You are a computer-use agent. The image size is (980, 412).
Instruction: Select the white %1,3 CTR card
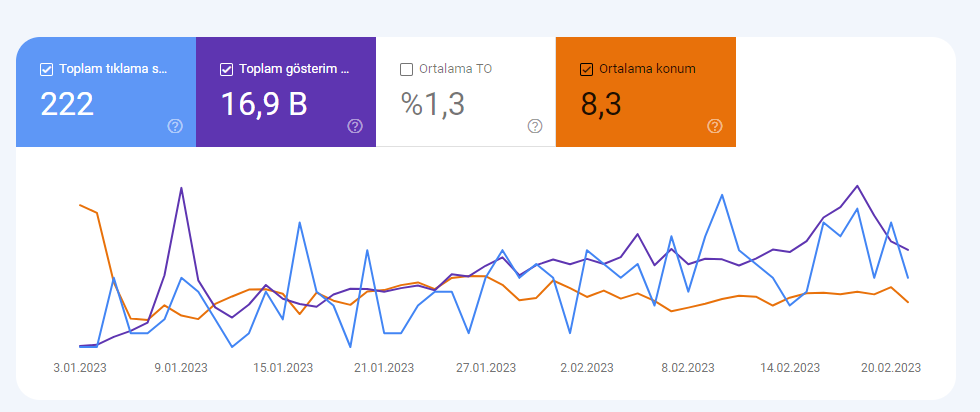click(x=466, y=92)
